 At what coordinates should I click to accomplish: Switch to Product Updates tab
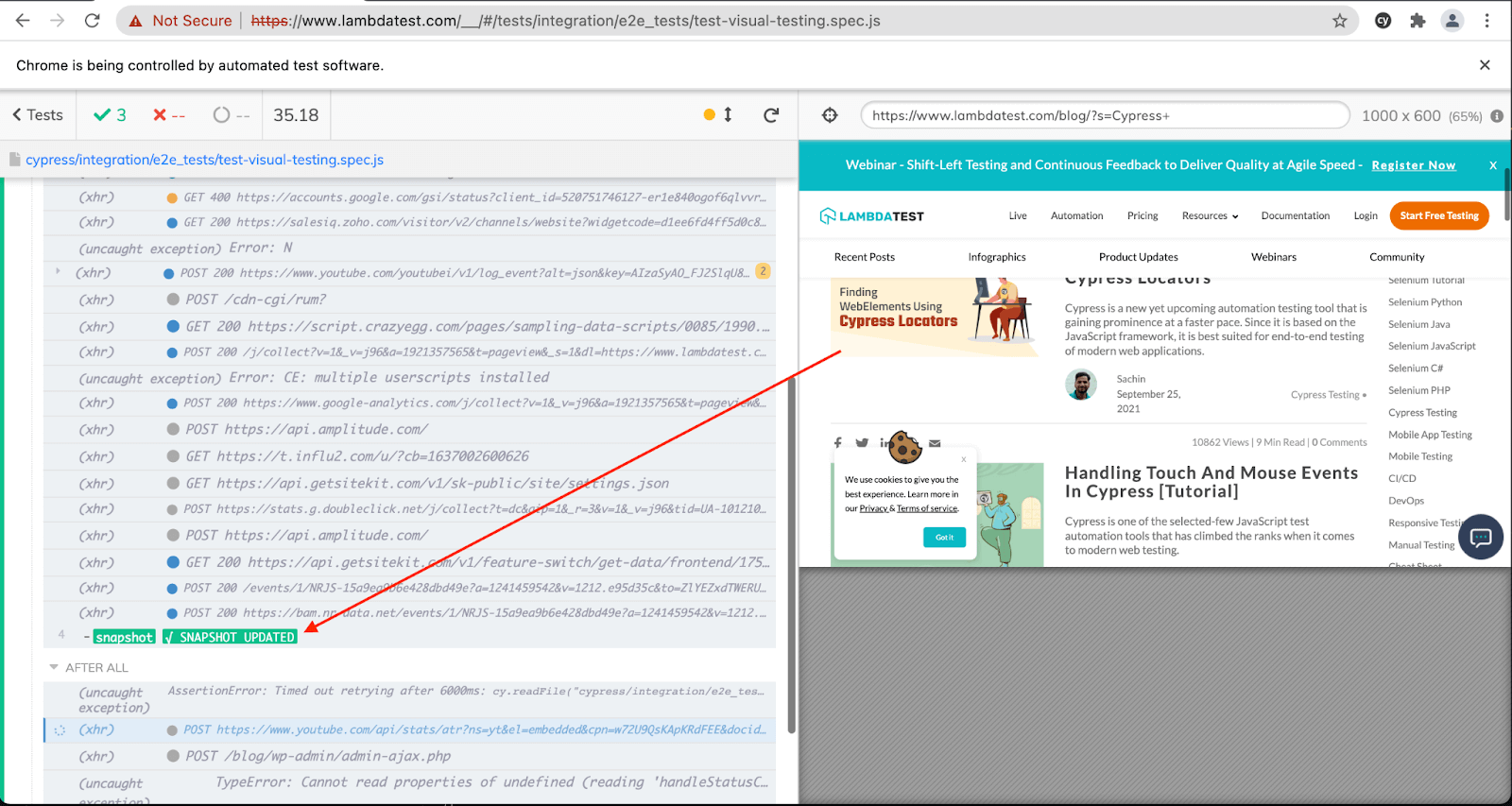tap(1139, 257)
